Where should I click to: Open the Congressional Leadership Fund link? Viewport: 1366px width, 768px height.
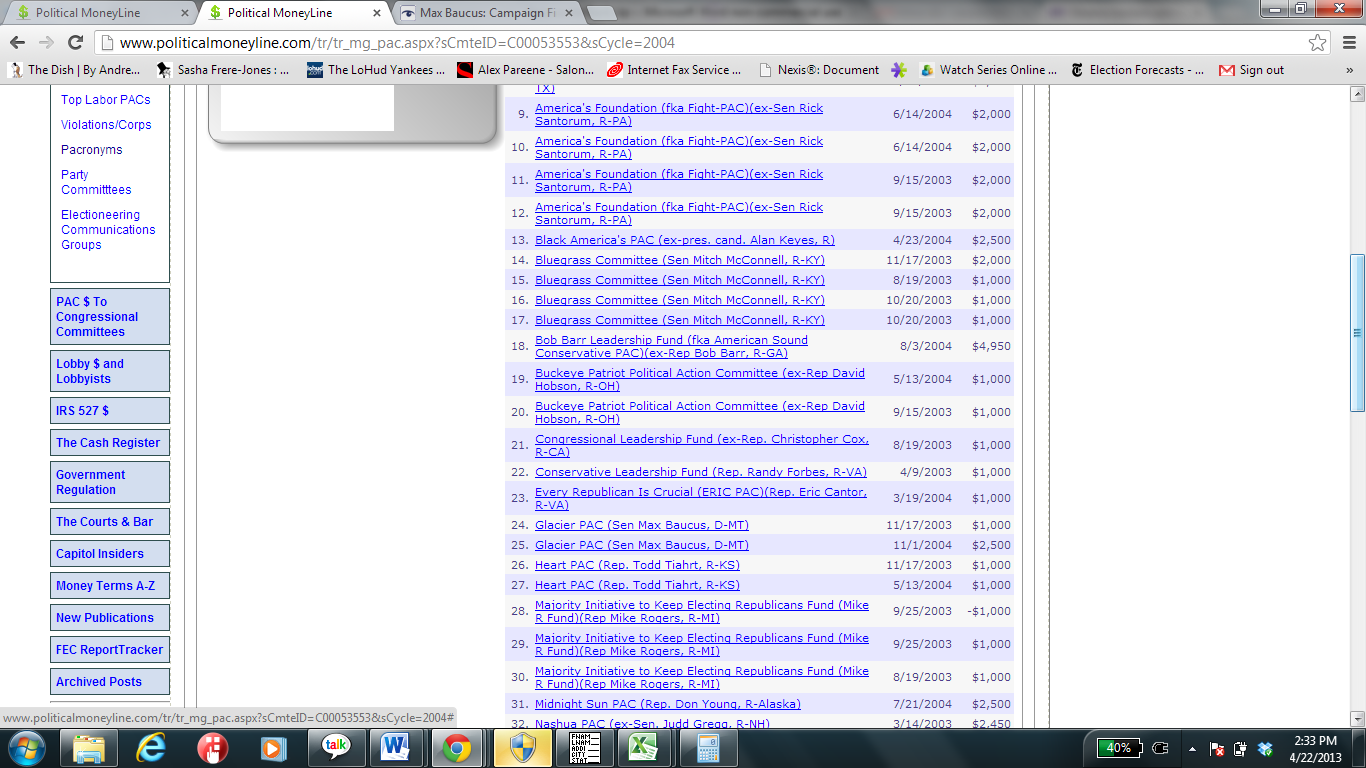click(x=702, y=445)
